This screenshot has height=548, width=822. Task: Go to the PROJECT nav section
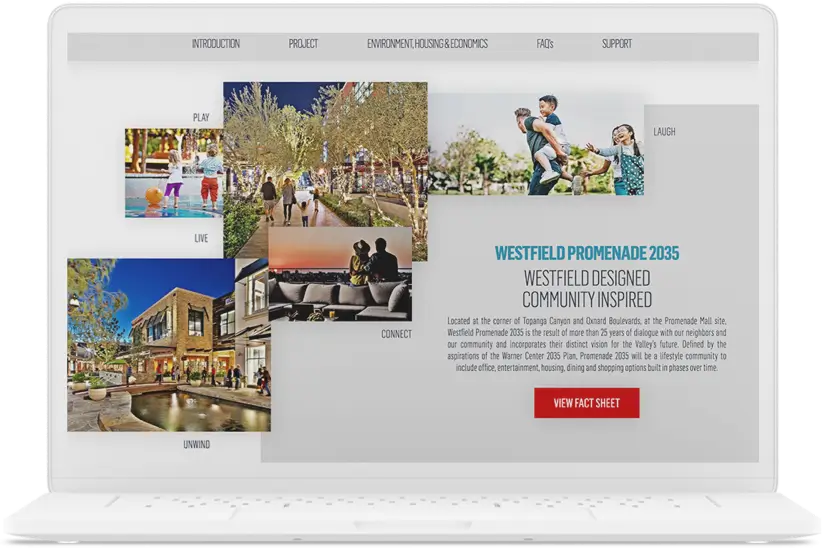(303, 44)
